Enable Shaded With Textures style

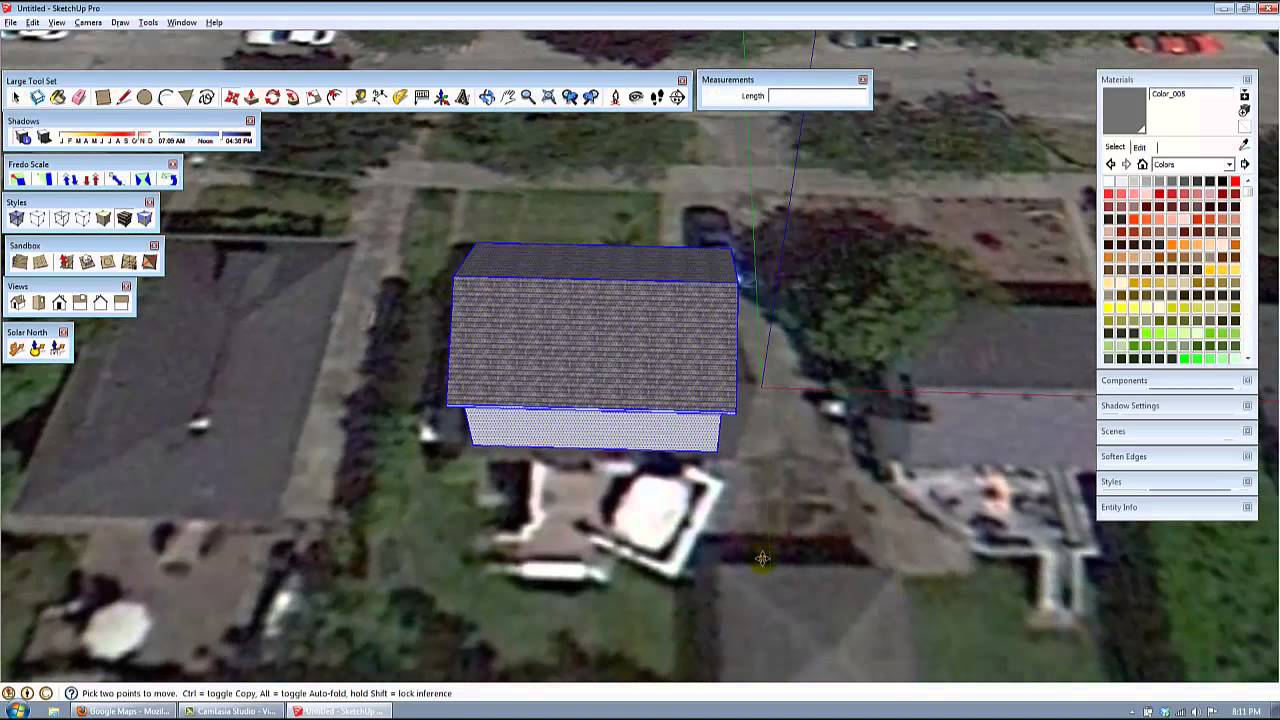125,219
